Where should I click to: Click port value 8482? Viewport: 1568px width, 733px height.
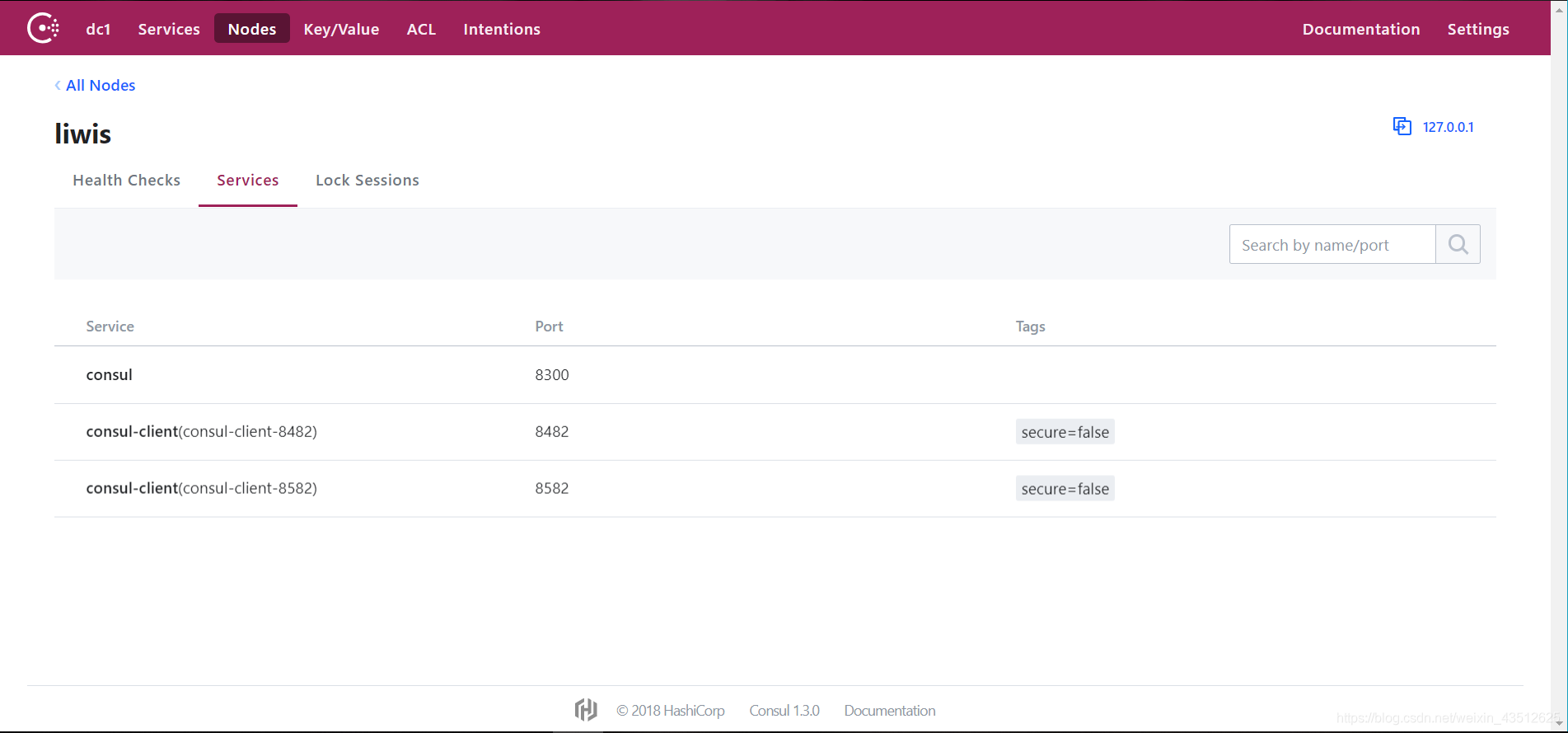[x=552, y=431]
